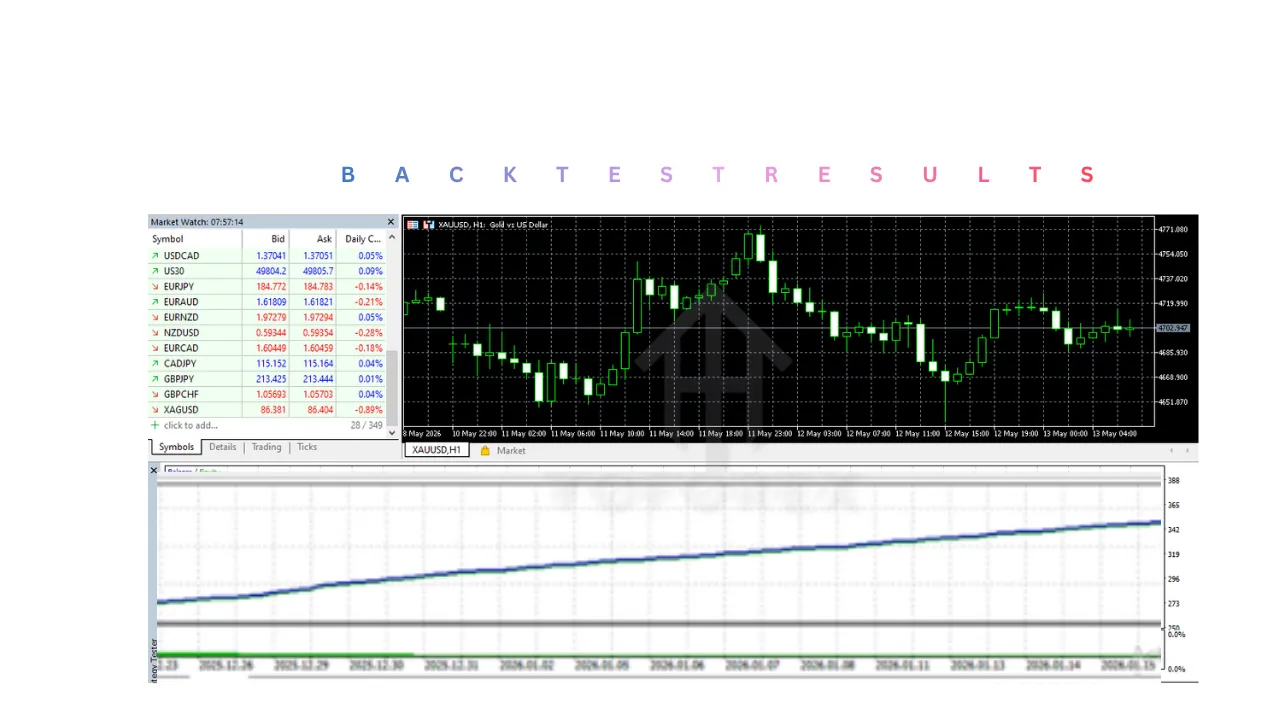Click the table icon in XAUUSD chart header

413,225
